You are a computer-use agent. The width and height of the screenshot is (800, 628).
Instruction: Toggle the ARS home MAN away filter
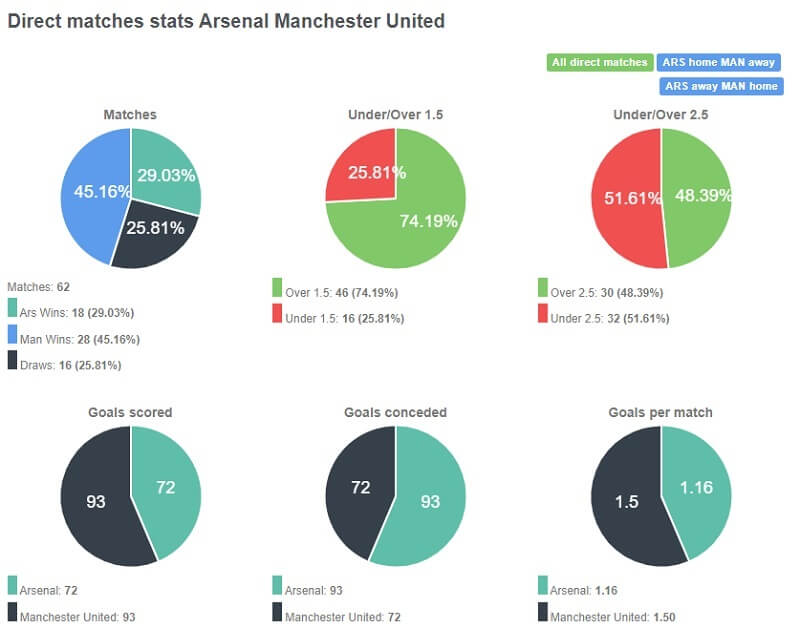(717, 61)
